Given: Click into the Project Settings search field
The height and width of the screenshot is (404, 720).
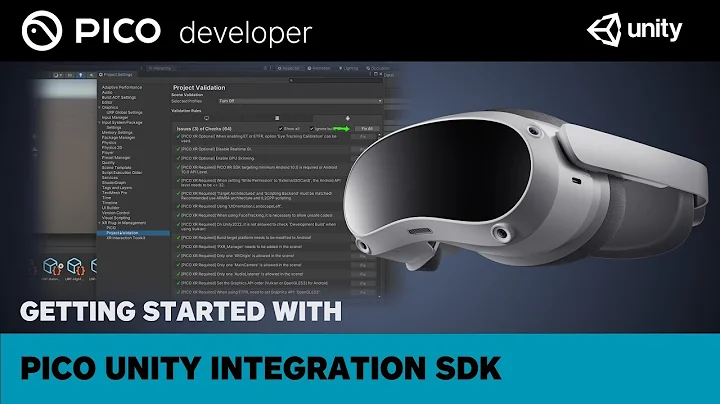Looking at the screenshot, I should (x=335, y=80).
